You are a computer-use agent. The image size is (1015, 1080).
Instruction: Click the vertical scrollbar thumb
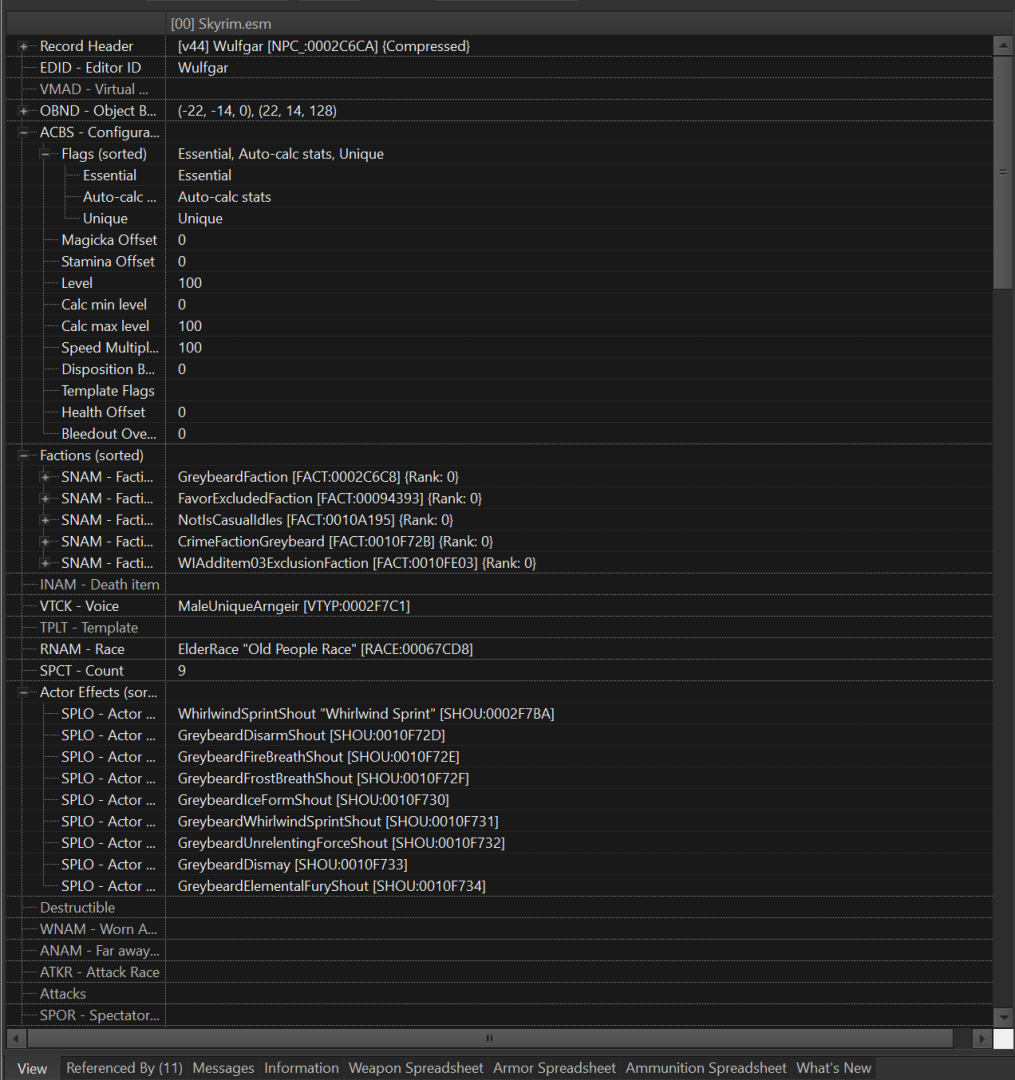tap(1003, 173)
